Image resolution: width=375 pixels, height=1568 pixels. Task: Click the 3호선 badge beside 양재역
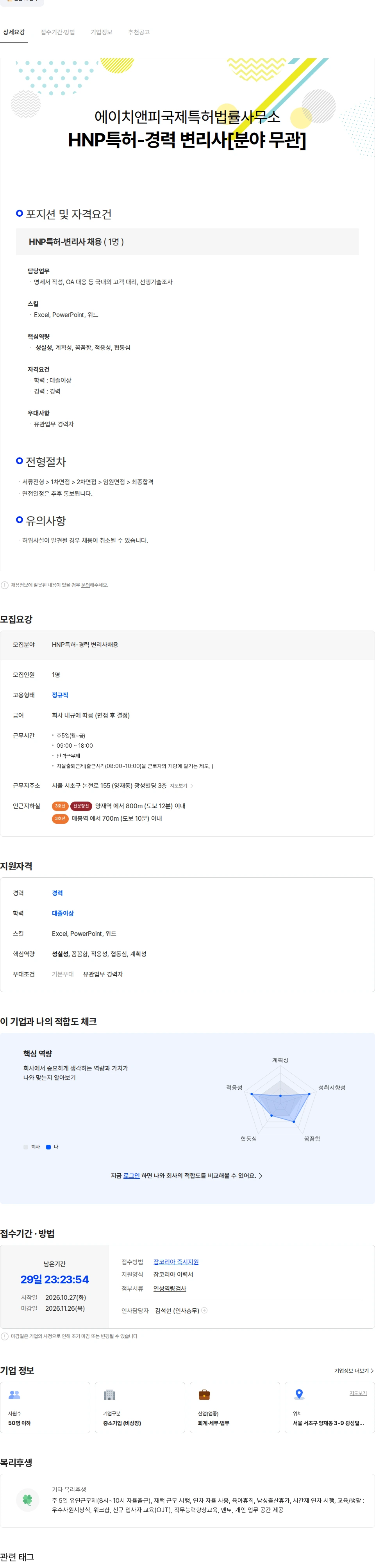click(x=60, y=806)
